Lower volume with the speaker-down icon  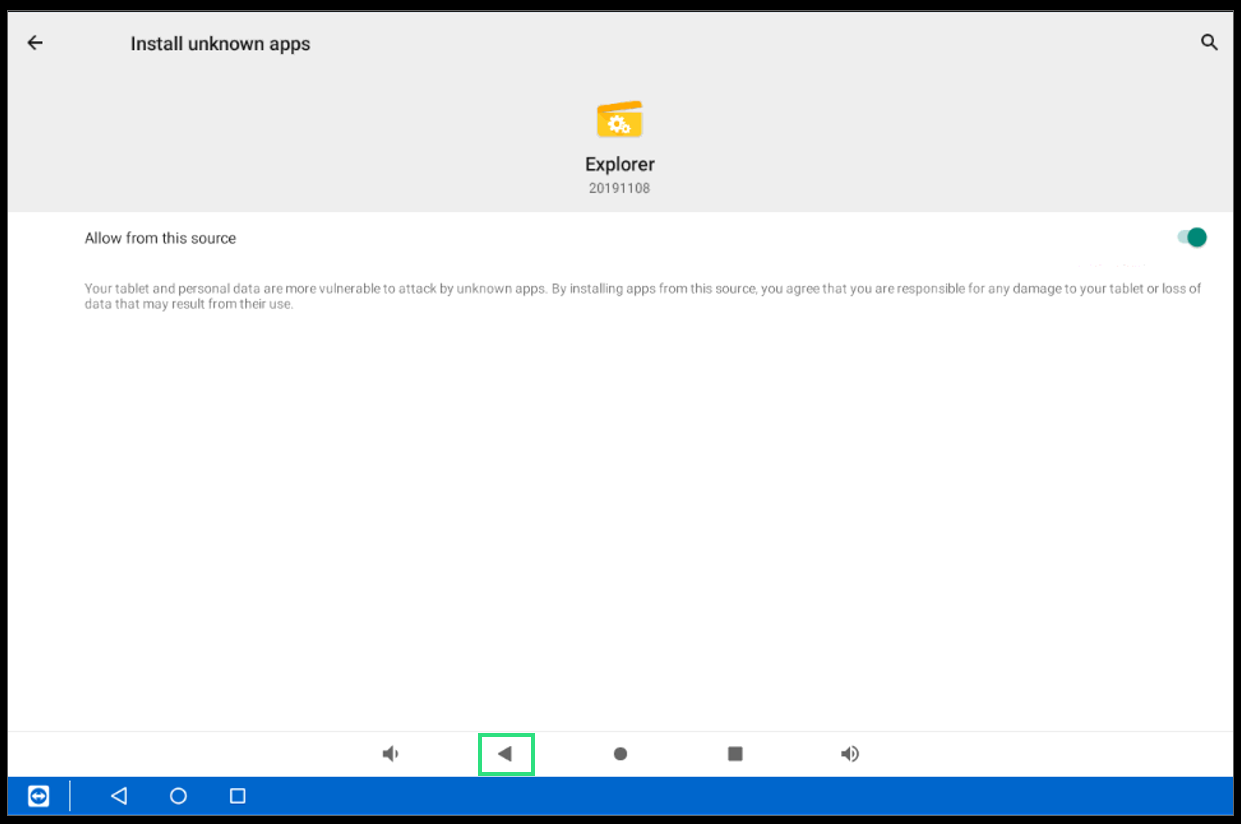pos(391,754)
